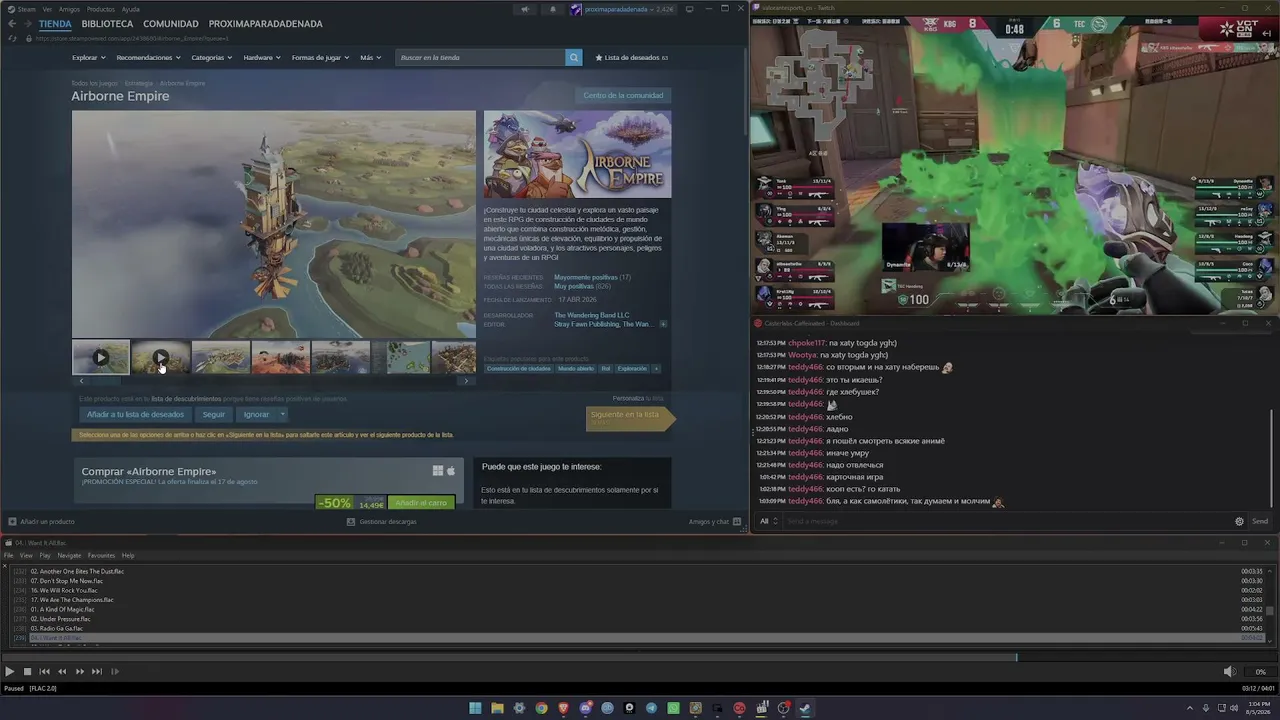
Task: Open the File menu in the music player
Action: tap(8, 556)
